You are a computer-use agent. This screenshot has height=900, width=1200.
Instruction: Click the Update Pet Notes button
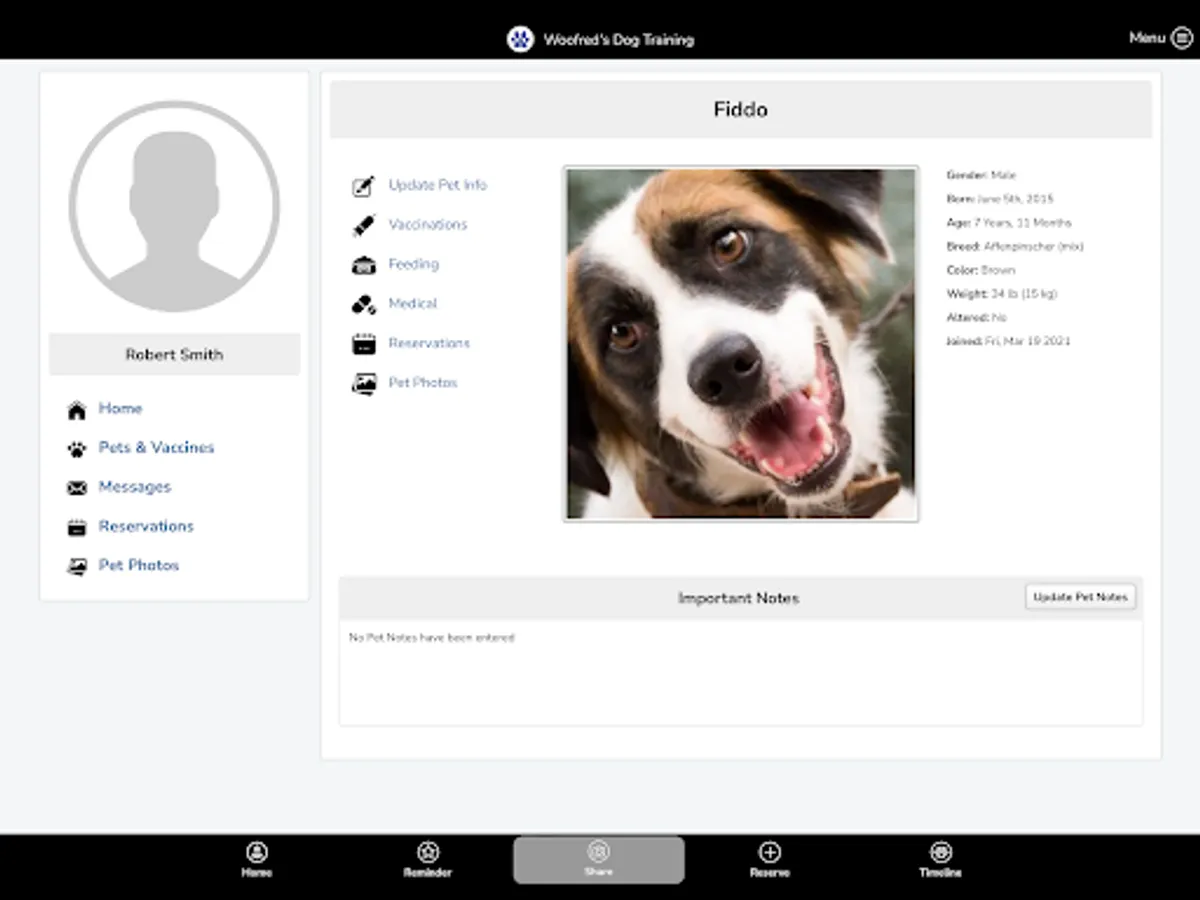click(1080, 596)
